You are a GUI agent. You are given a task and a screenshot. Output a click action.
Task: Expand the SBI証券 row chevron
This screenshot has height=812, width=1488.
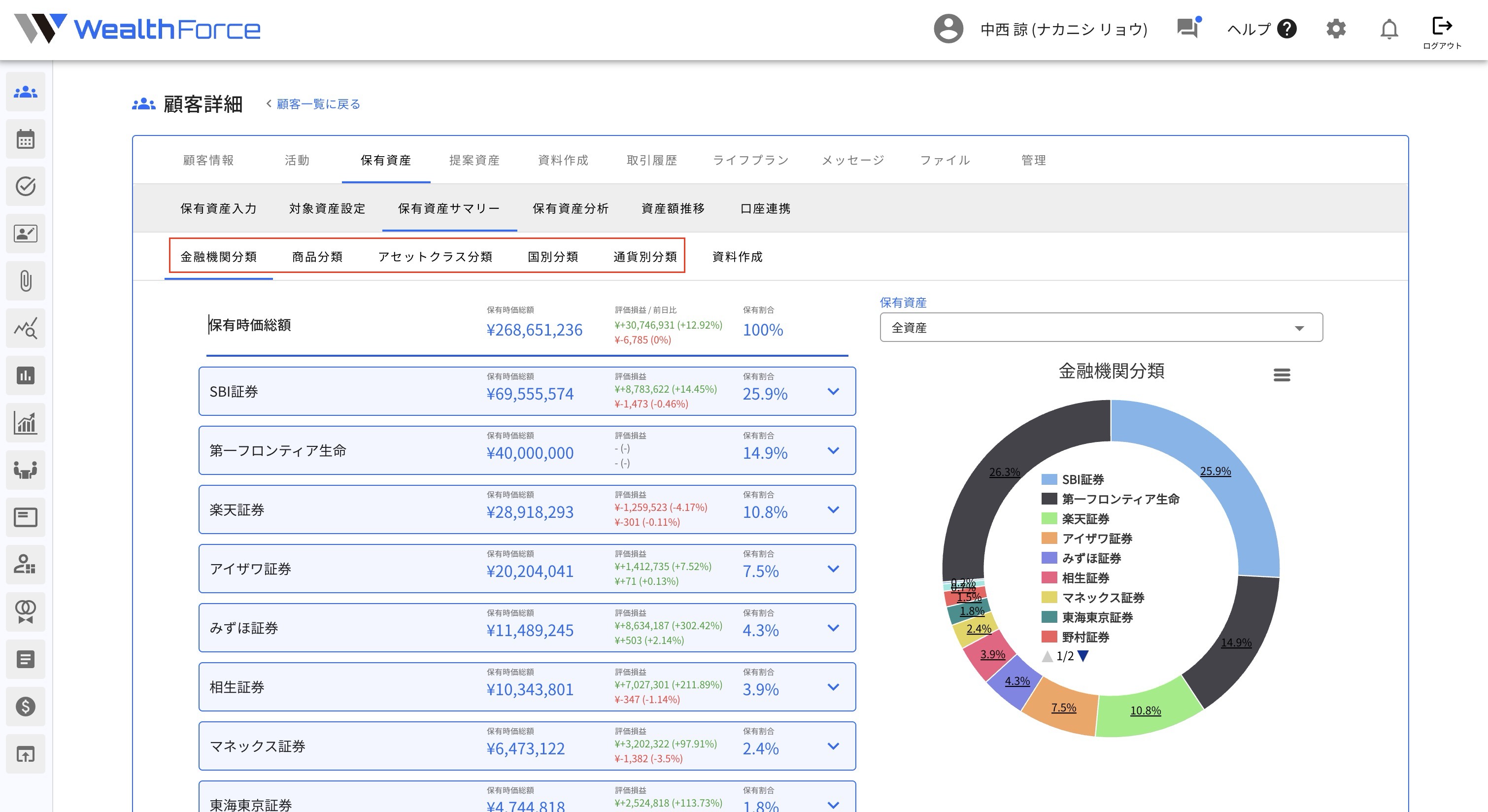pos(833,392)
